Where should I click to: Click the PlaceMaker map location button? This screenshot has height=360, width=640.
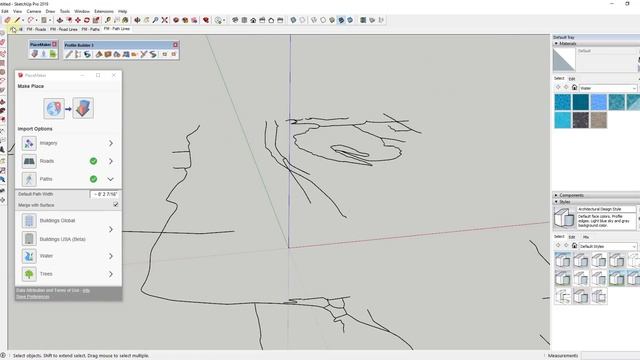(54, 108)
